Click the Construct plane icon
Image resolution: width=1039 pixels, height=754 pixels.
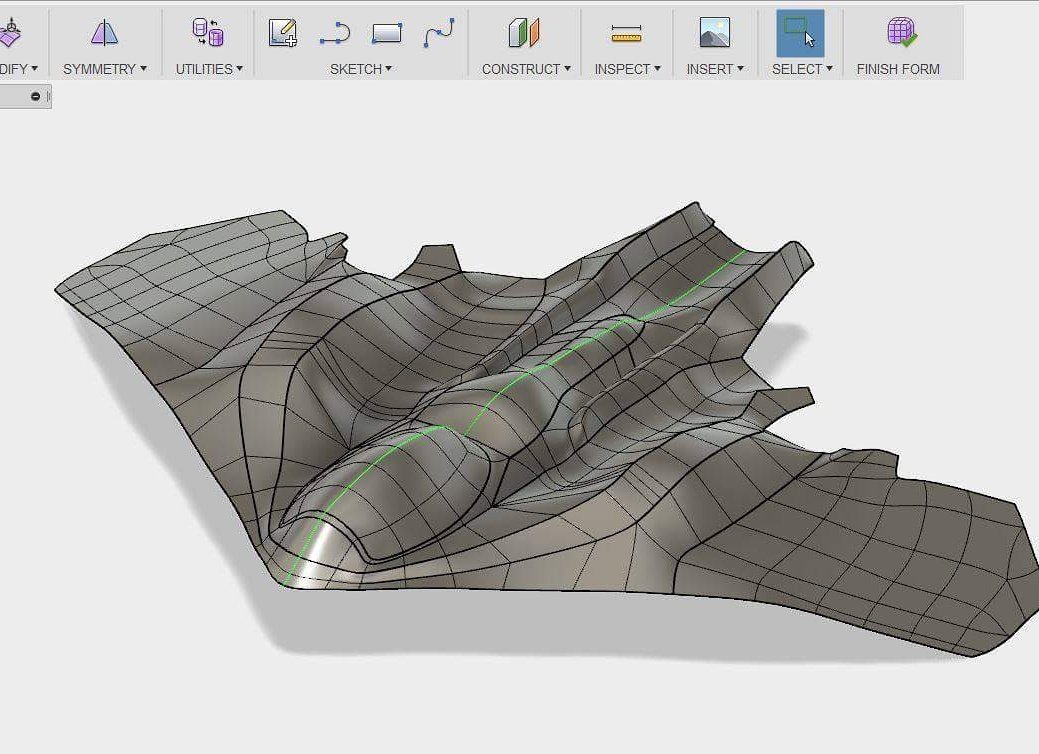(524, 32)
